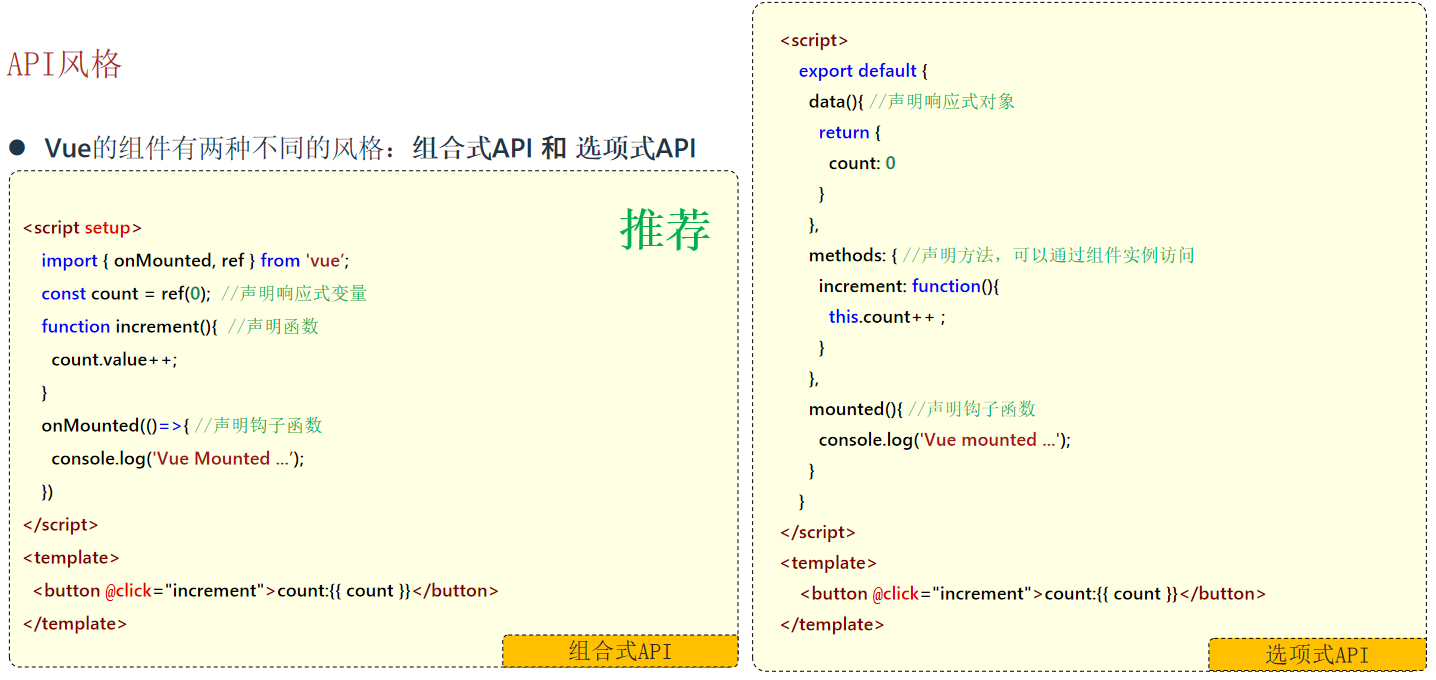Click the "<script setup>" opening tag
Image resolution: width=1436 pixels, height=680 pixels.
click(x=82, y=228)
